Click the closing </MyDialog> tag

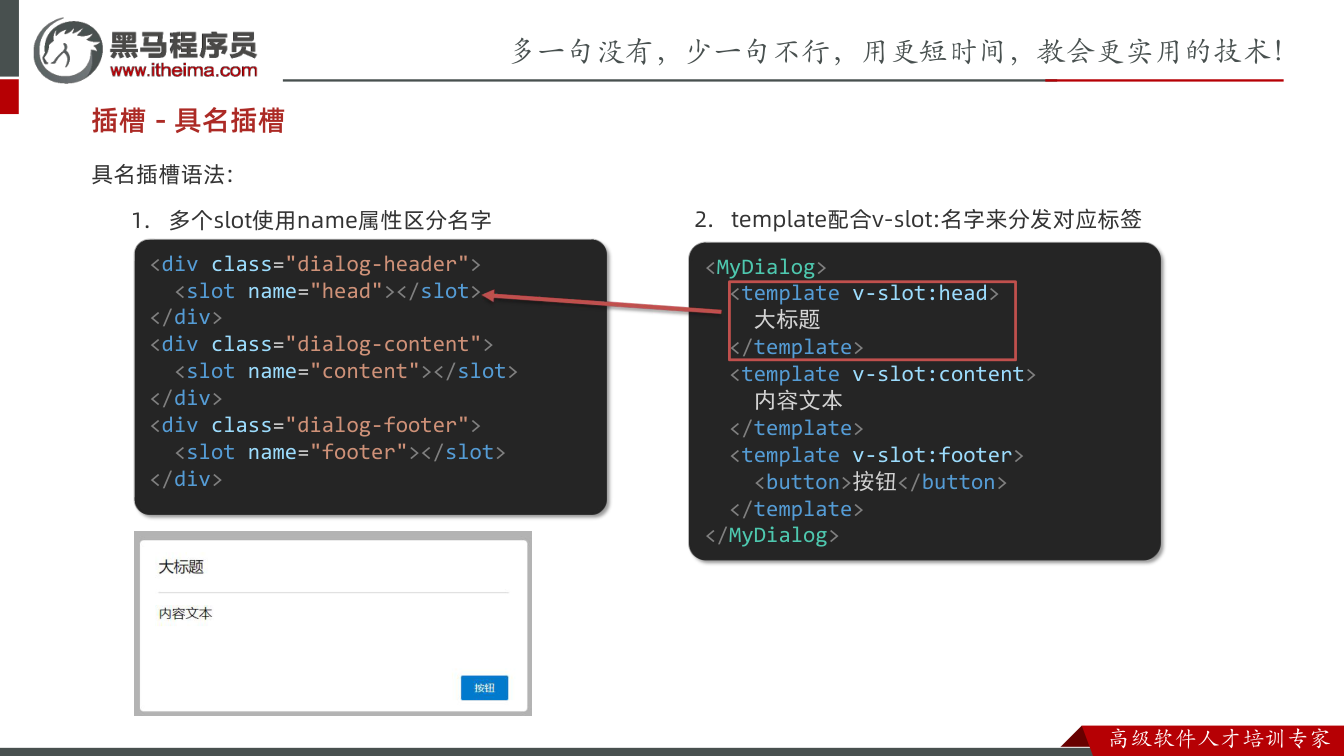(772, 535)
